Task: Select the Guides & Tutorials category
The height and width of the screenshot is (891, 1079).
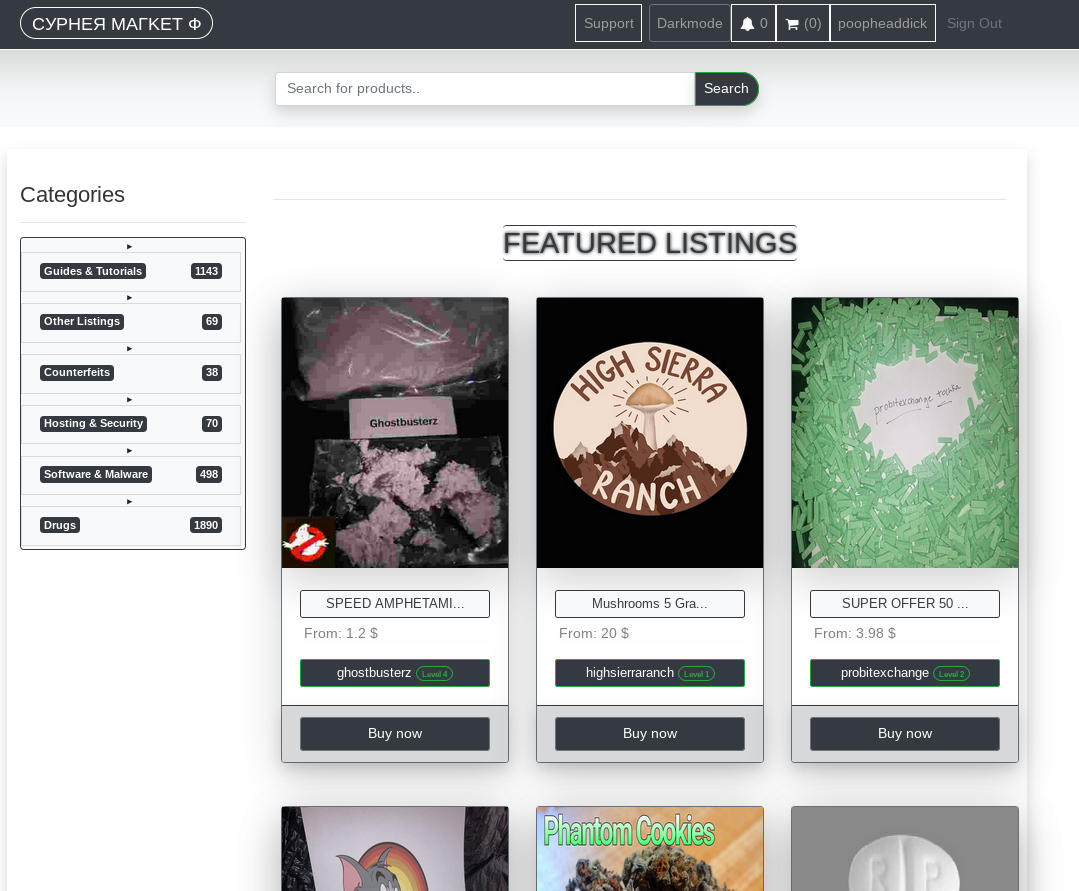Action: (93, 271)
